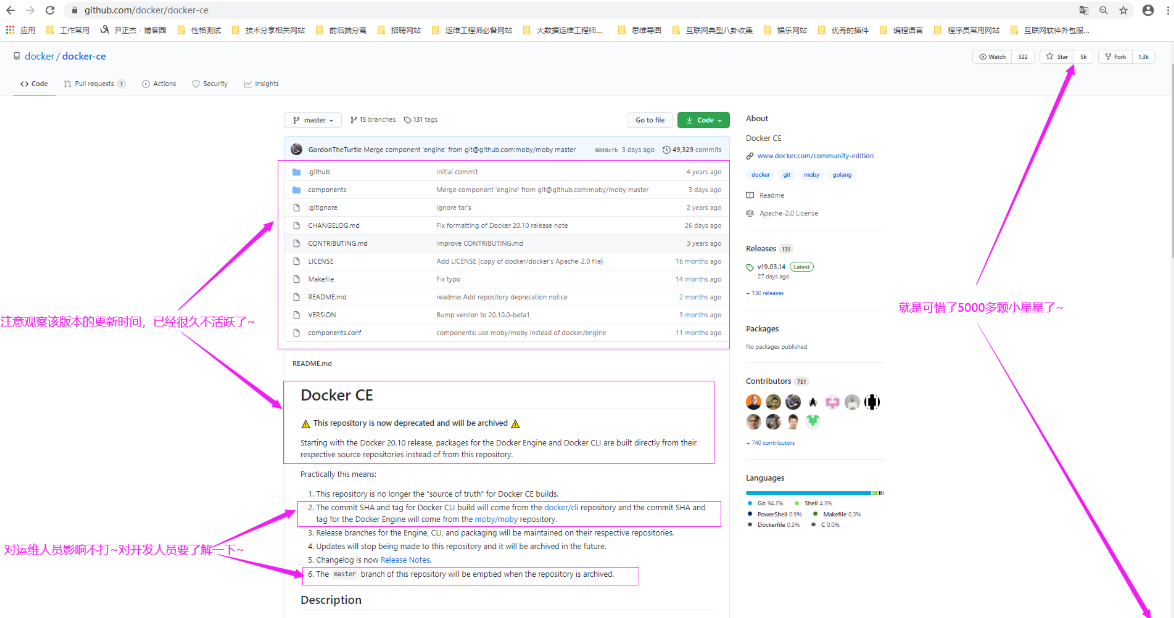Expand the green Code dropdown button
Image resolution: width=1174 pixels, height=618 pixels.
[x=703, y=120]
